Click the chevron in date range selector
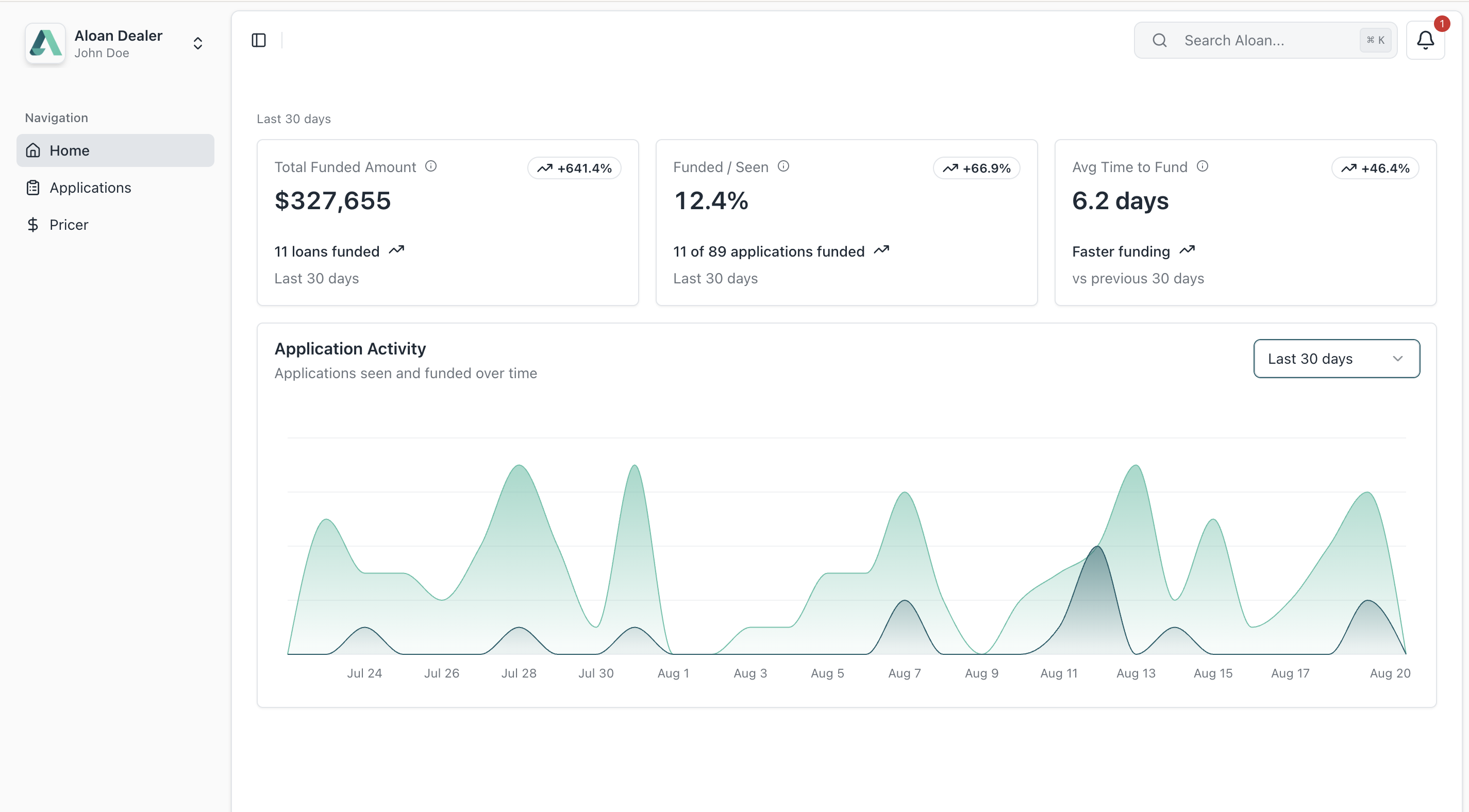The width and height of the screenshot is (1469, 812). coord(1397,359)
